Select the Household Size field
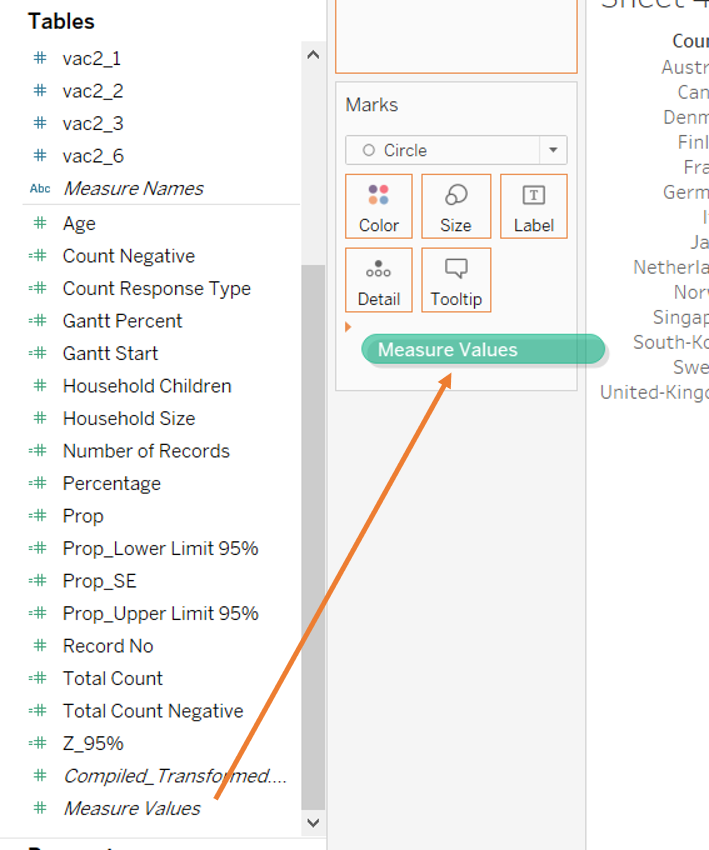Image resolution: width=709 pixels, height=850 pixels. coord(129,418)
